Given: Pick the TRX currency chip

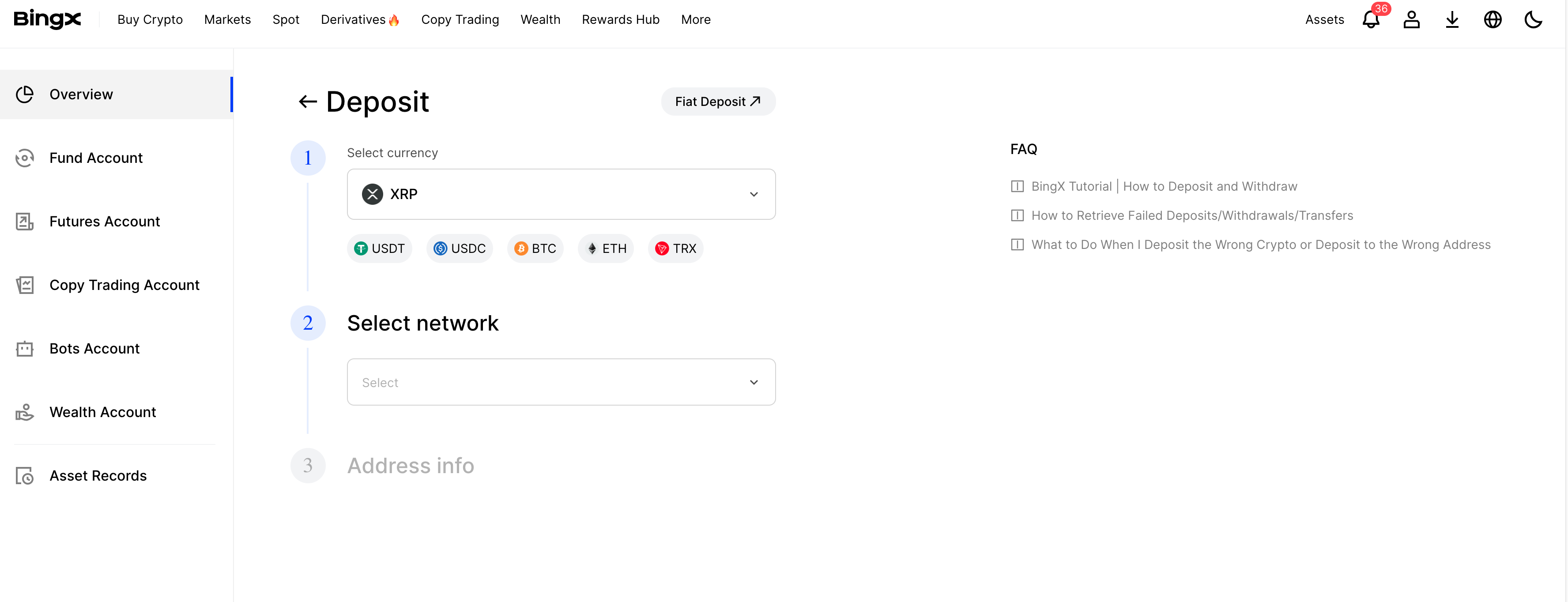Looking at the screenshot, I should 675,248.
